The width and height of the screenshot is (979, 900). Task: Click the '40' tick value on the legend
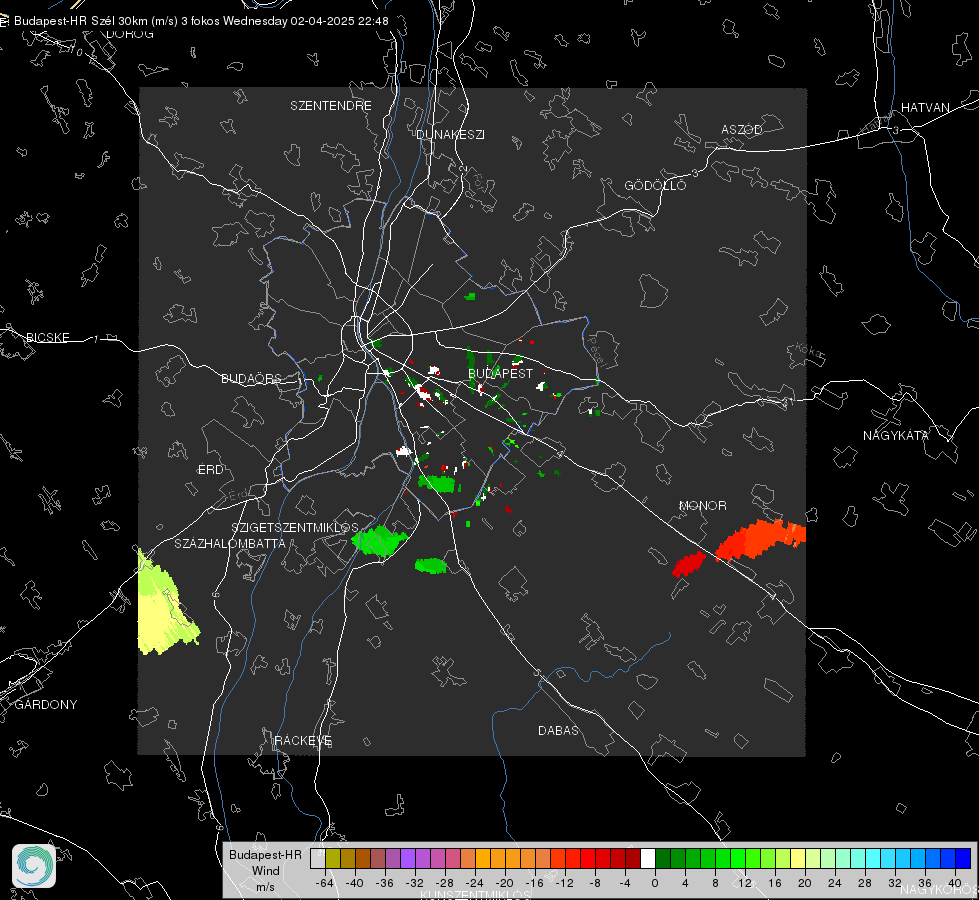tap(955, 883)
